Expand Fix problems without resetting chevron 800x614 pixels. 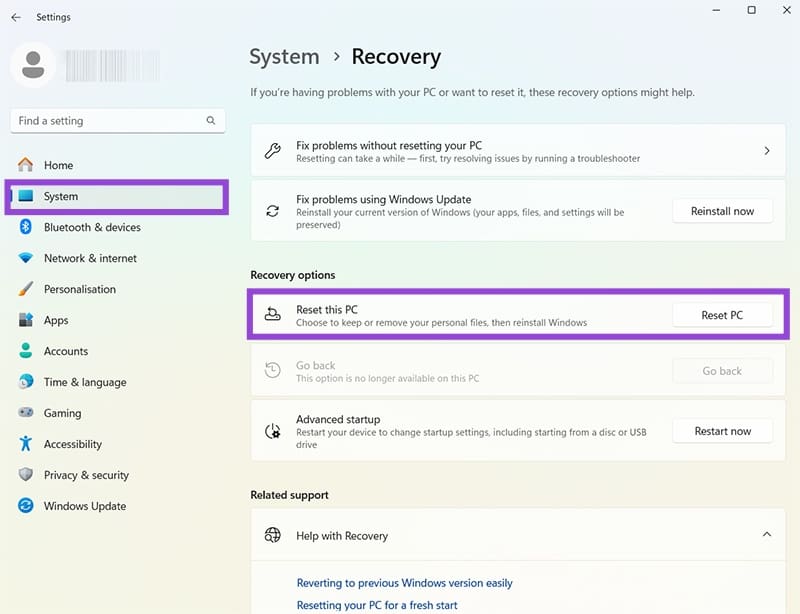click(x=767, y=151)
